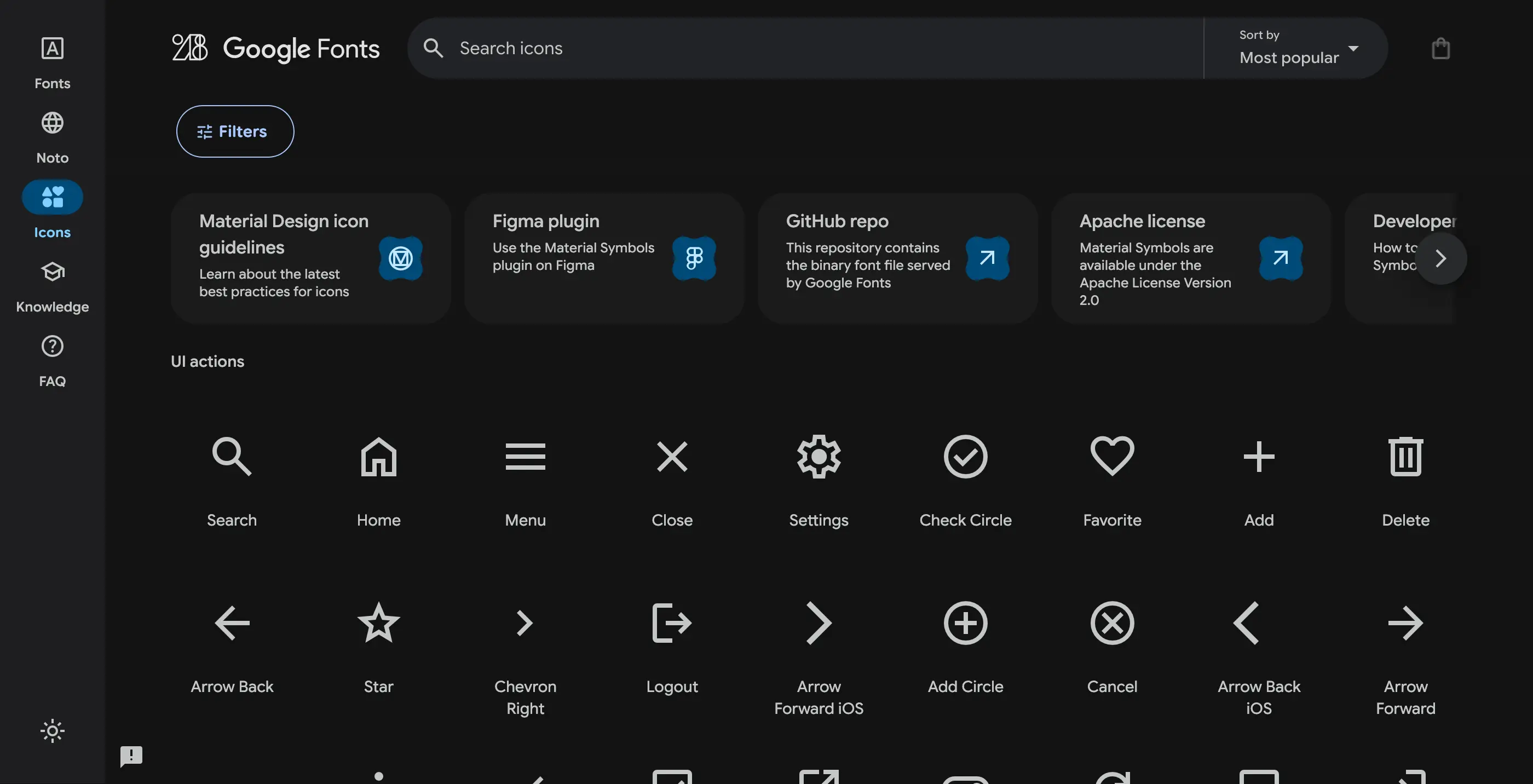Select the Settings gear icon tile

(x=819, y=482)
